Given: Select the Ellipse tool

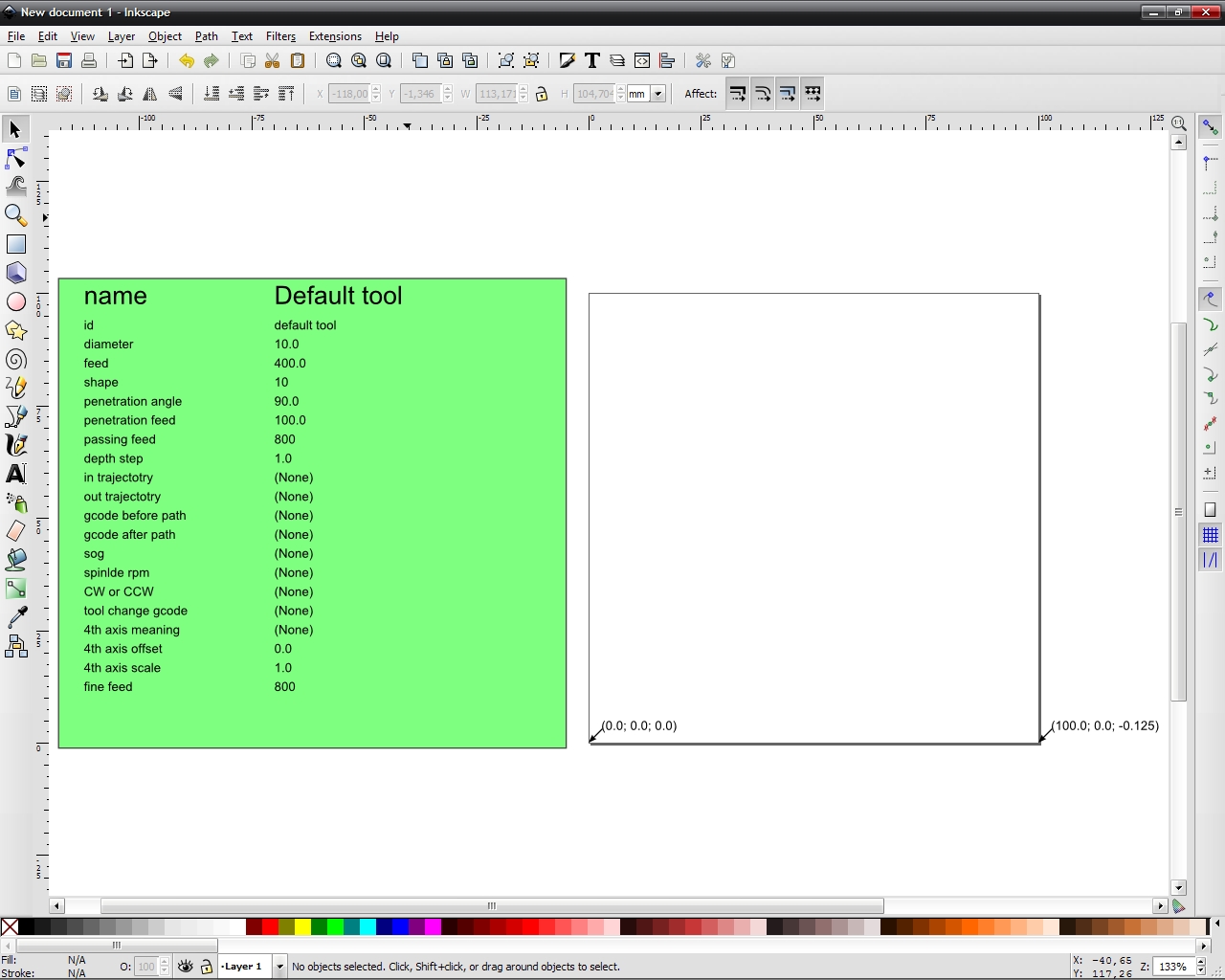Looking at the screenshot, I should (15, 301).
